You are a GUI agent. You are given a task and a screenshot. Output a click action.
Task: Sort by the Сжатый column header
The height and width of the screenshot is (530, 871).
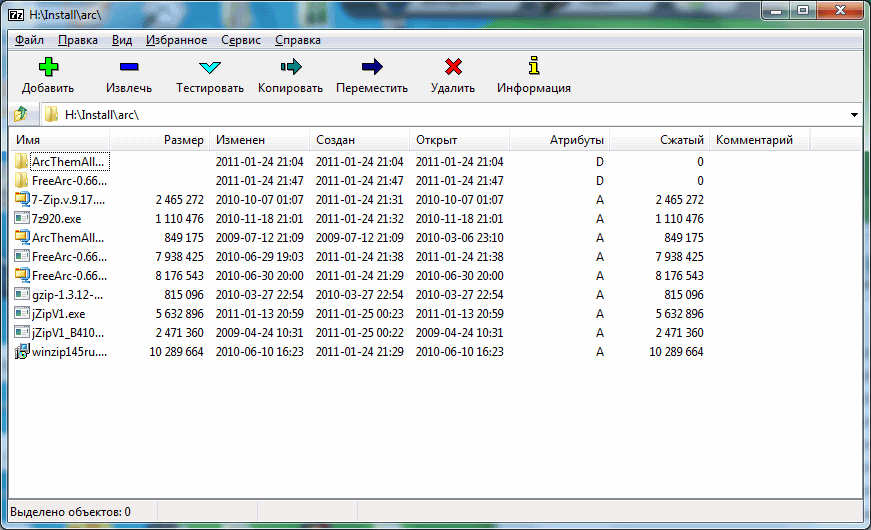point(659,140)
